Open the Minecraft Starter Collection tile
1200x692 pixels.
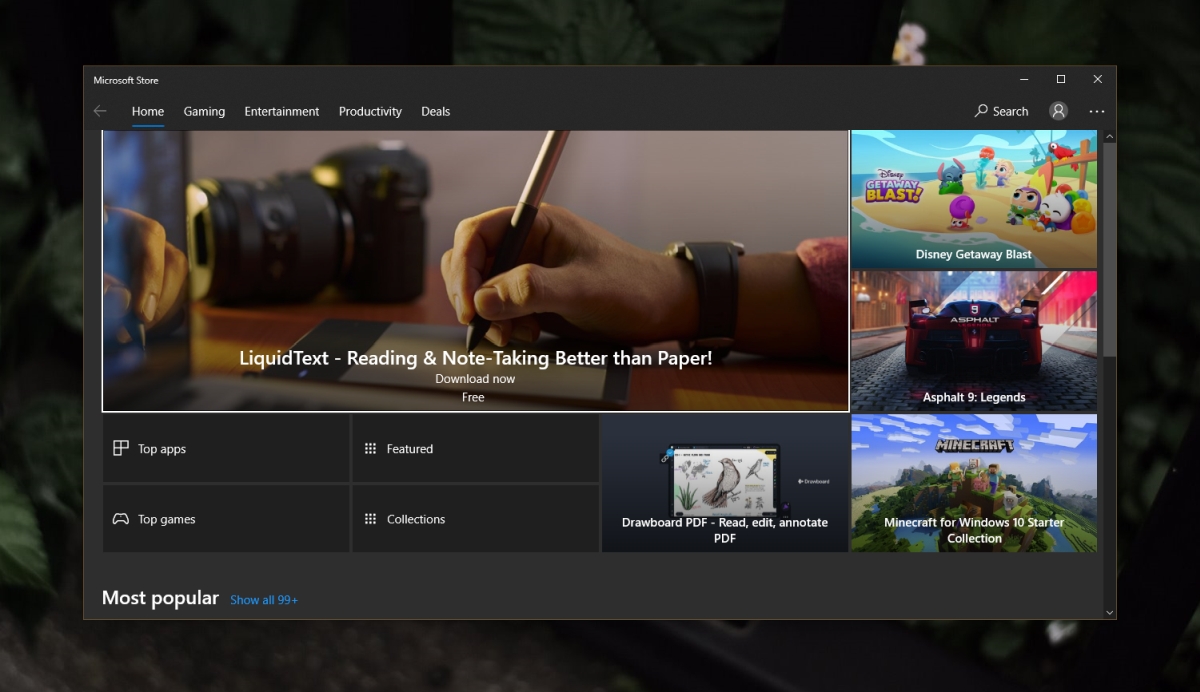(x=974, y=483)
